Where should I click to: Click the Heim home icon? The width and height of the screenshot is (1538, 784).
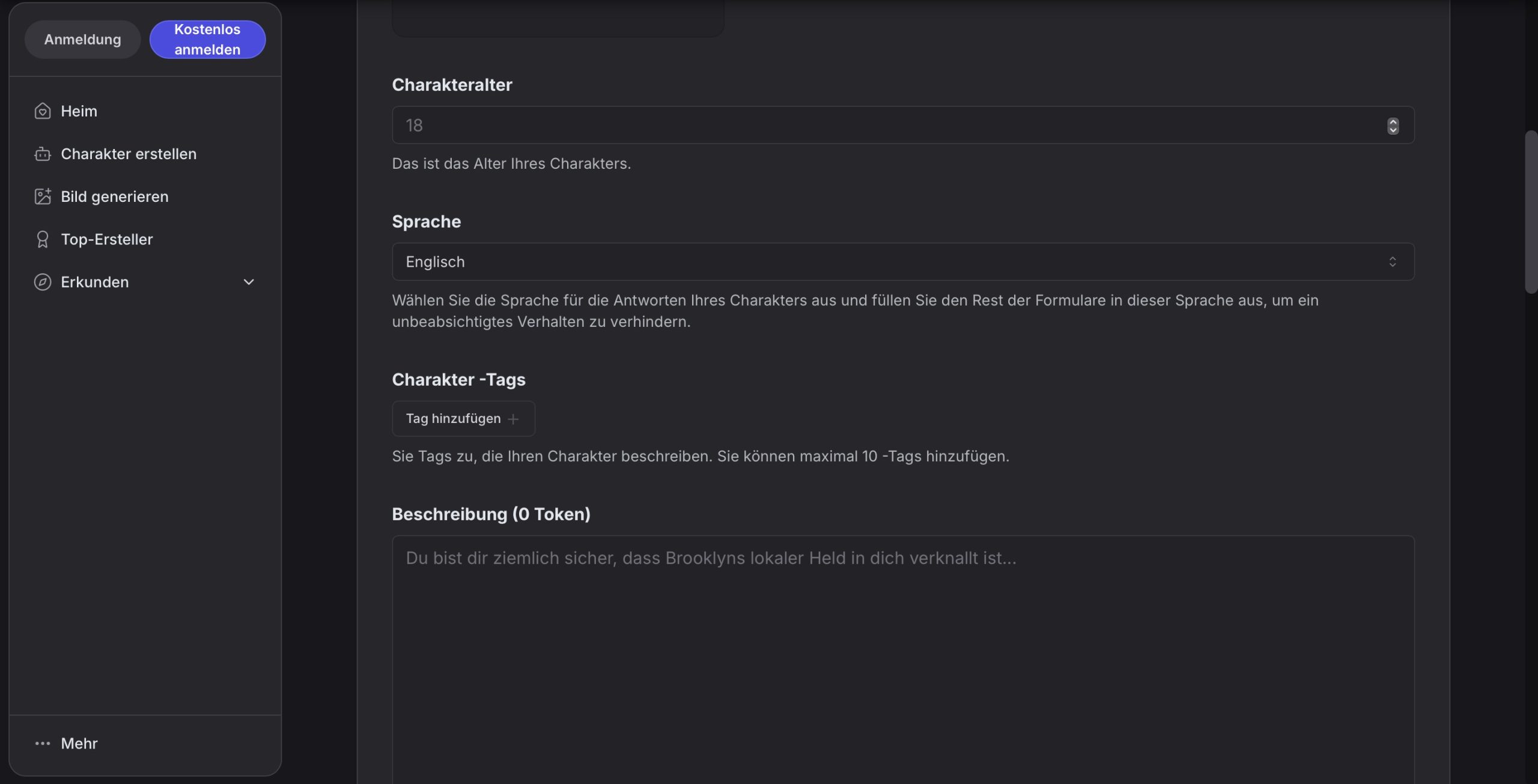42,111
